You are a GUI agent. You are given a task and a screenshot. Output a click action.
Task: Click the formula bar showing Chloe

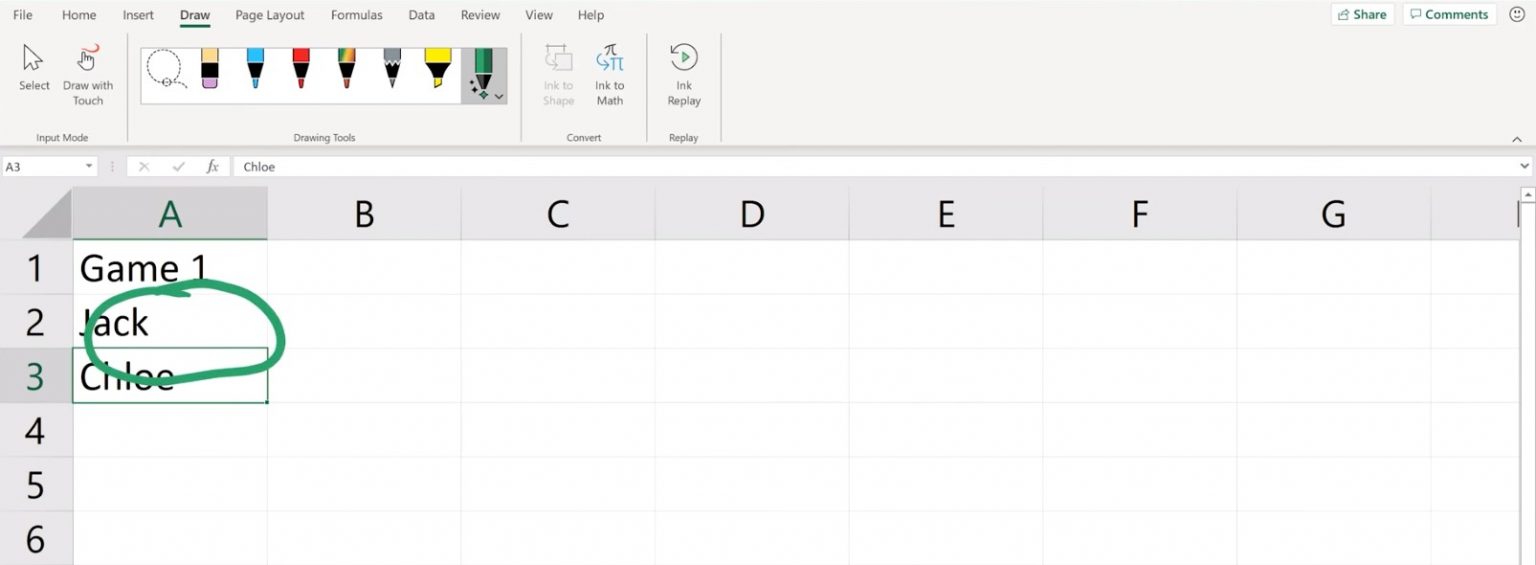[875, 167]
